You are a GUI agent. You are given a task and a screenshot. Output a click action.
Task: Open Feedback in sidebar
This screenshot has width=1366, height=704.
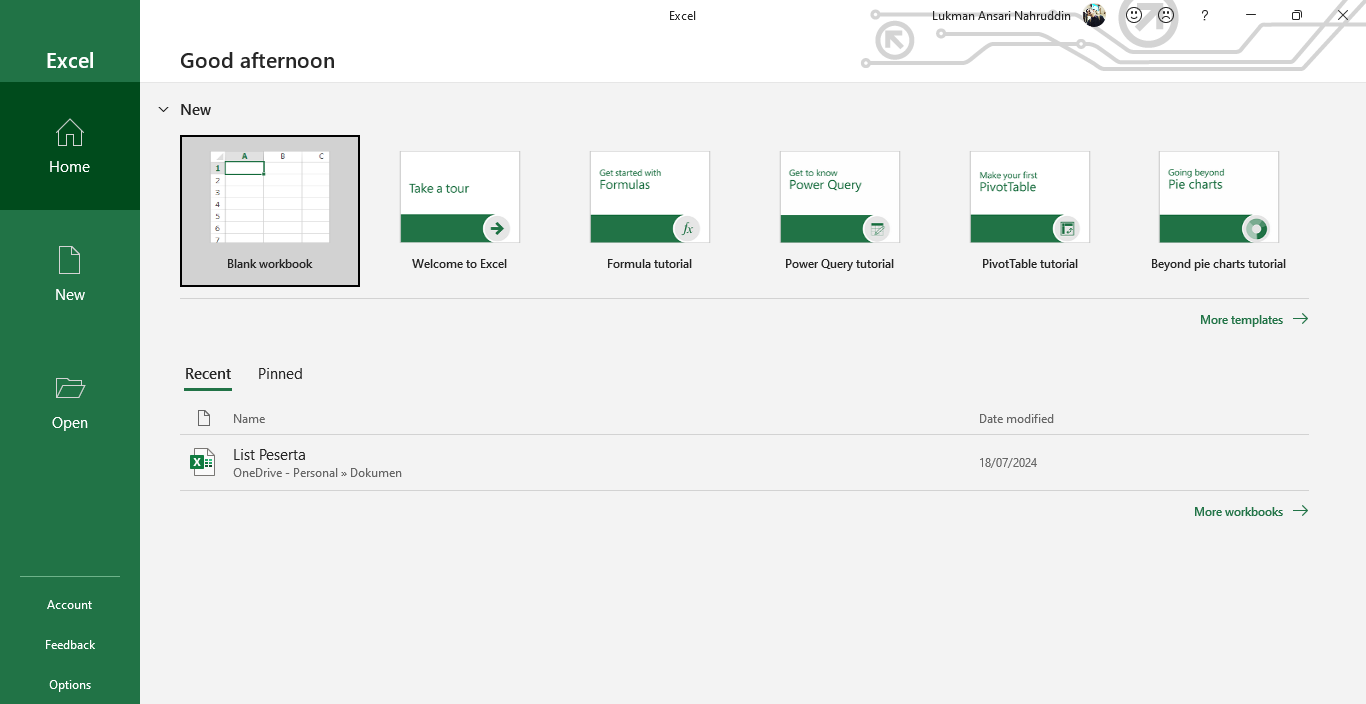(x=70, y=645)
